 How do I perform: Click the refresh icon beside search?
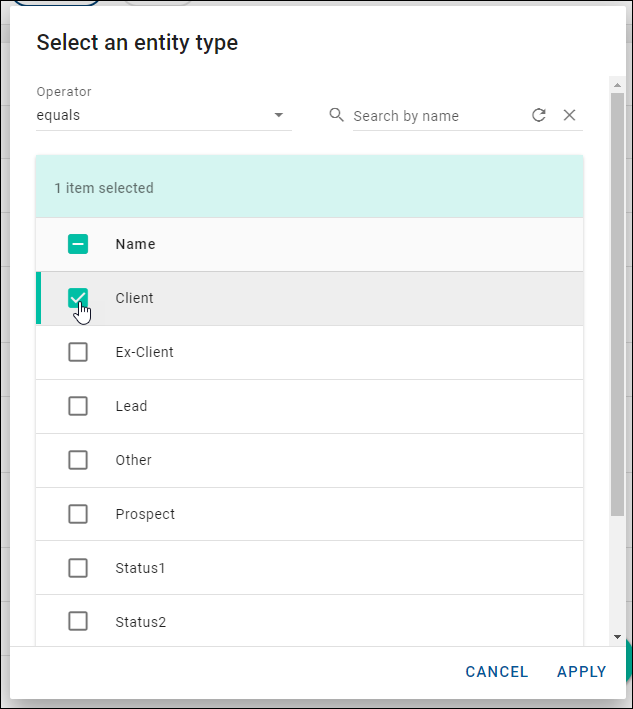[539, 115]
